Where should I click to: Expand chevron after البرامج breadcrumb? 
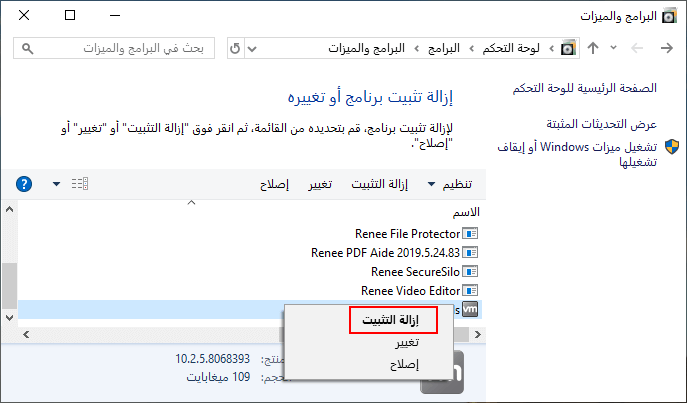[417, 48]
